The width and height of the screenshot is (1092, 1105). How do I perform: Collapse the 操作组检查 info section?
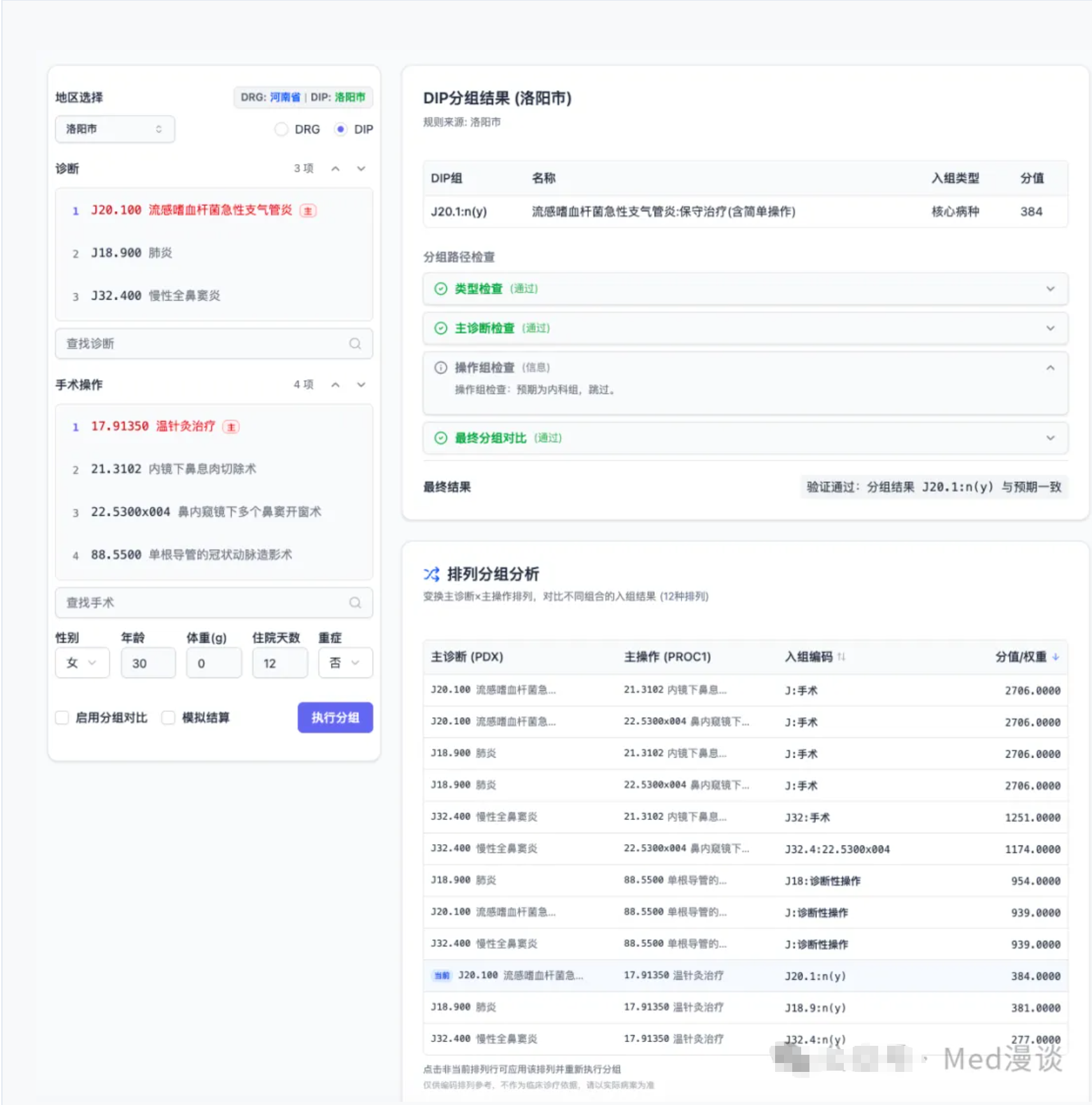[1050, 368]
